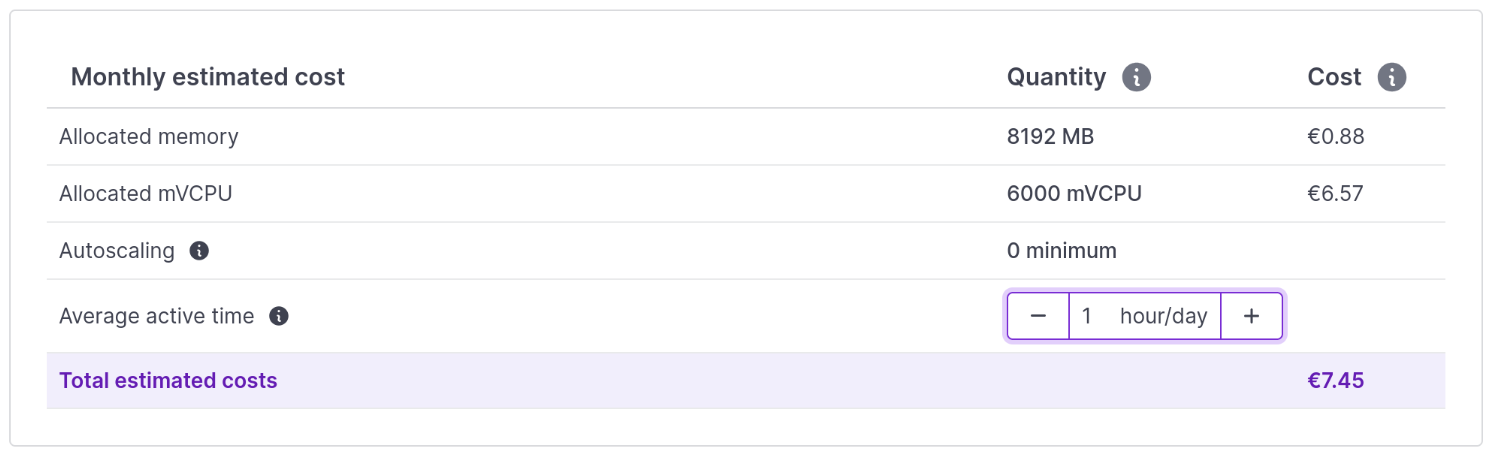
Task: Open the Autoscaling info tooltip icon
Action: coord(199,251)
